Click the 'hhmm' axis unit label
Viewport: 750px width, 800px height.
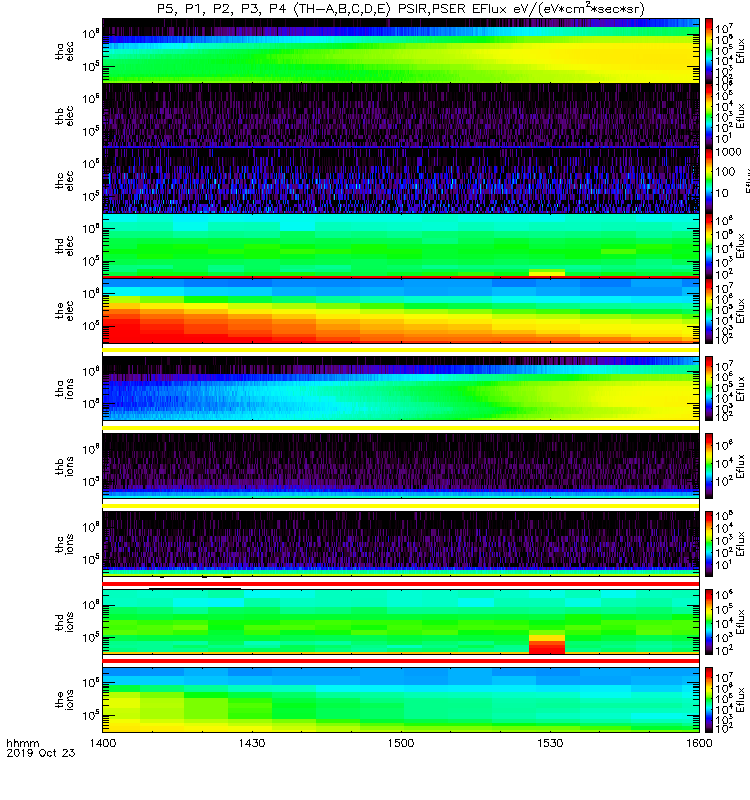(x=23, y=743)
